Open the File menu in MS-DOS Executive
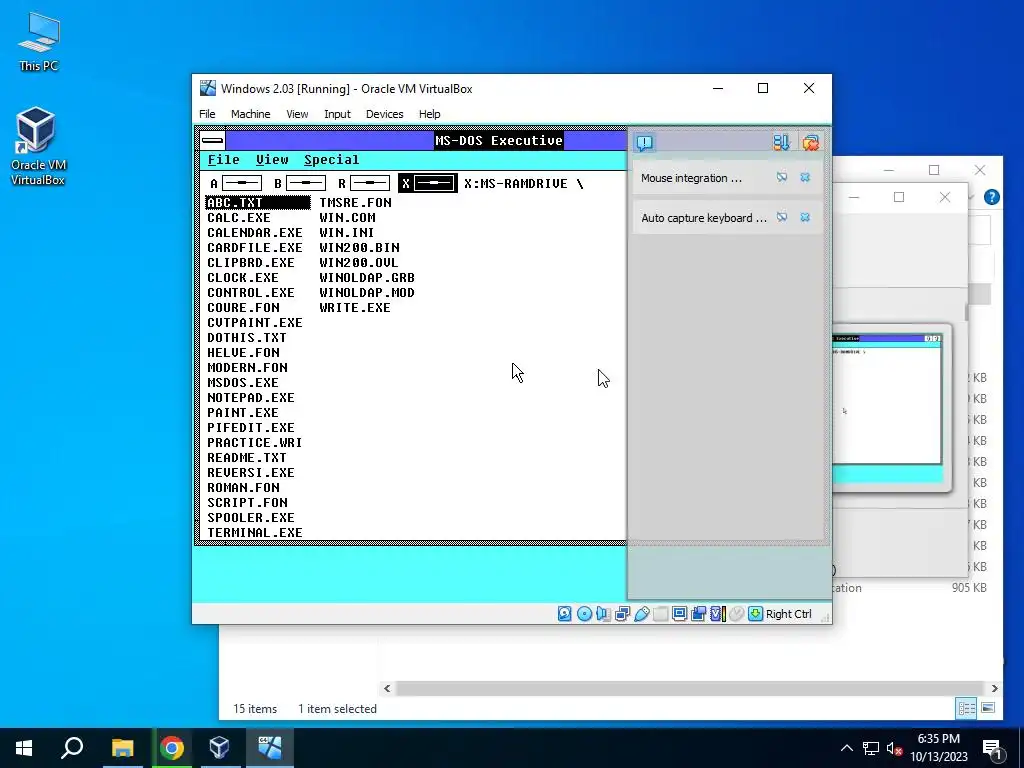Viewport: 1024px width, 768px height. coord(223,160)
